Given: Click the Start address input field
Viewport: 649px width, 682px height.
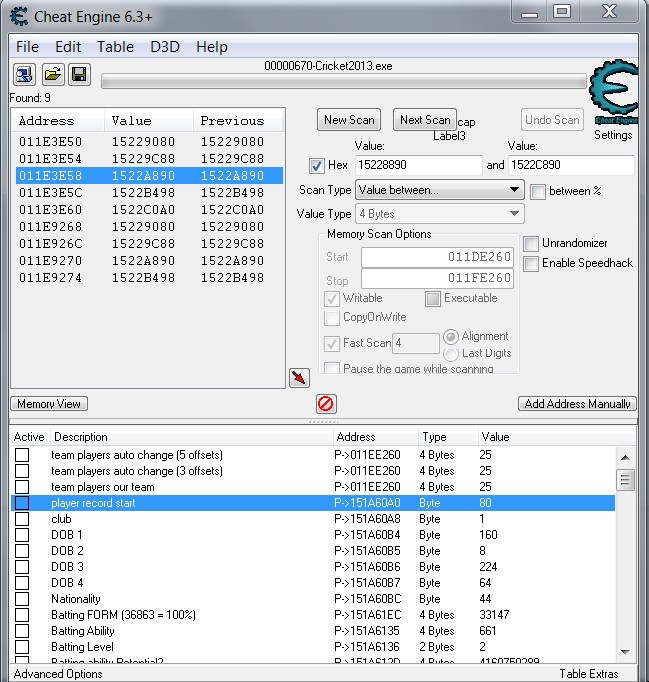Looking at the screenshot, I should tap(439, 257).
